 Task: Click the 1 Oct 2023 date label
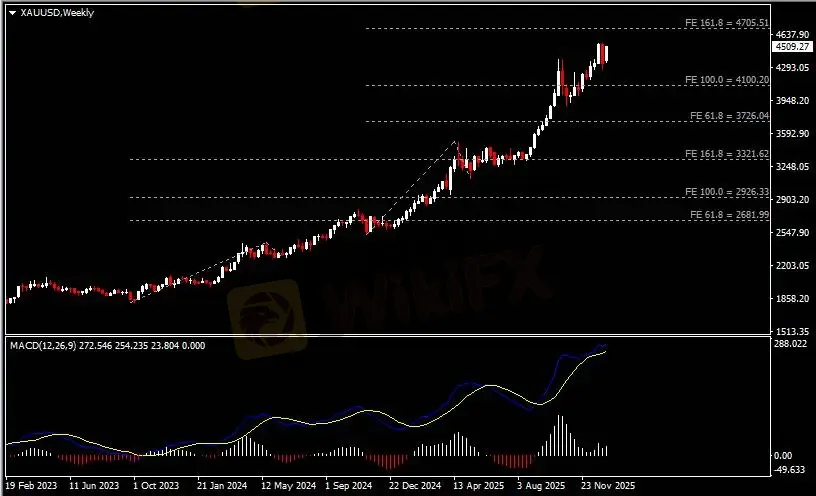click(156, 486)
